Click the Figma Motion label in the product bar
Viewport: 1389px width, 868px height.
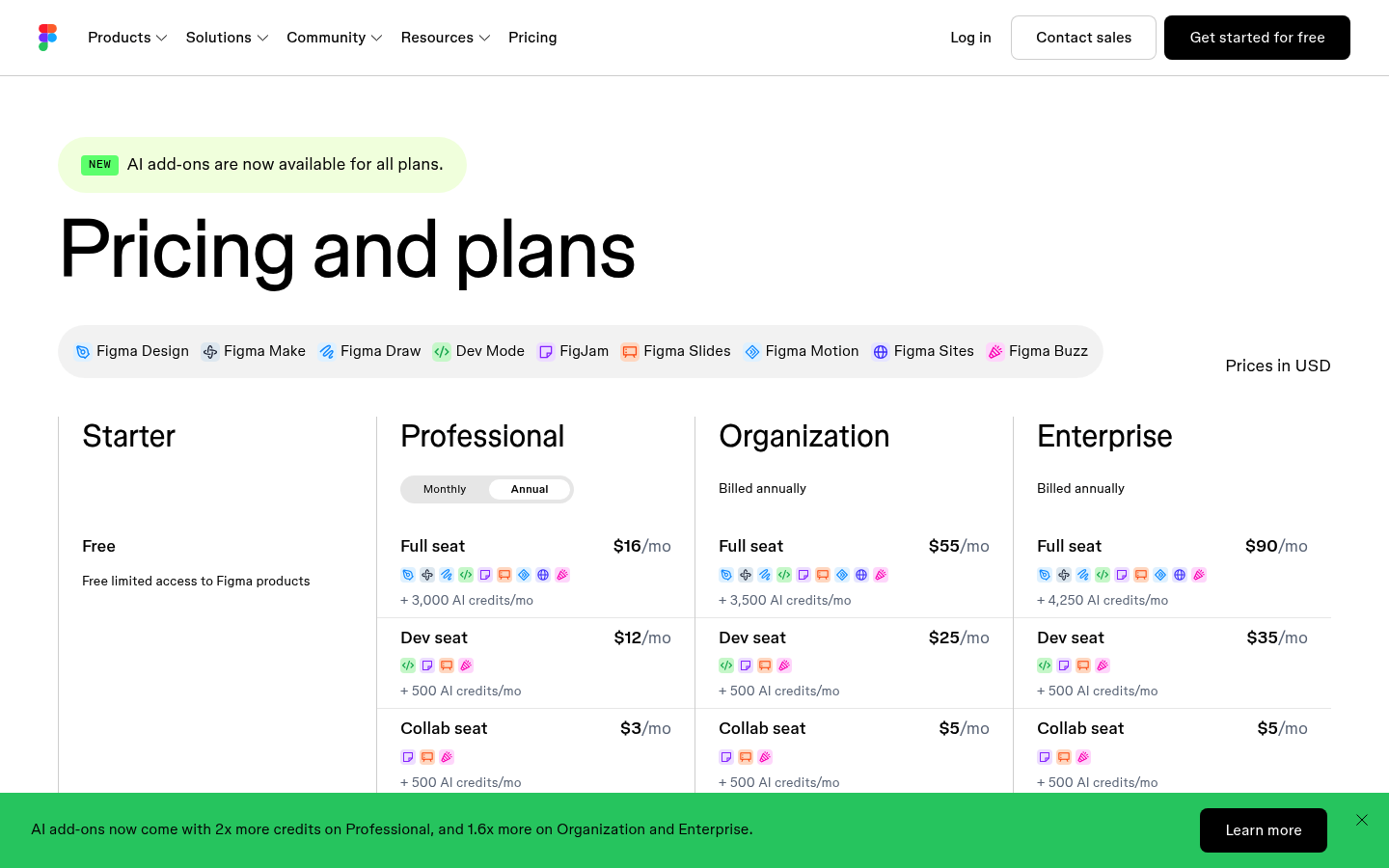(812, 351)
